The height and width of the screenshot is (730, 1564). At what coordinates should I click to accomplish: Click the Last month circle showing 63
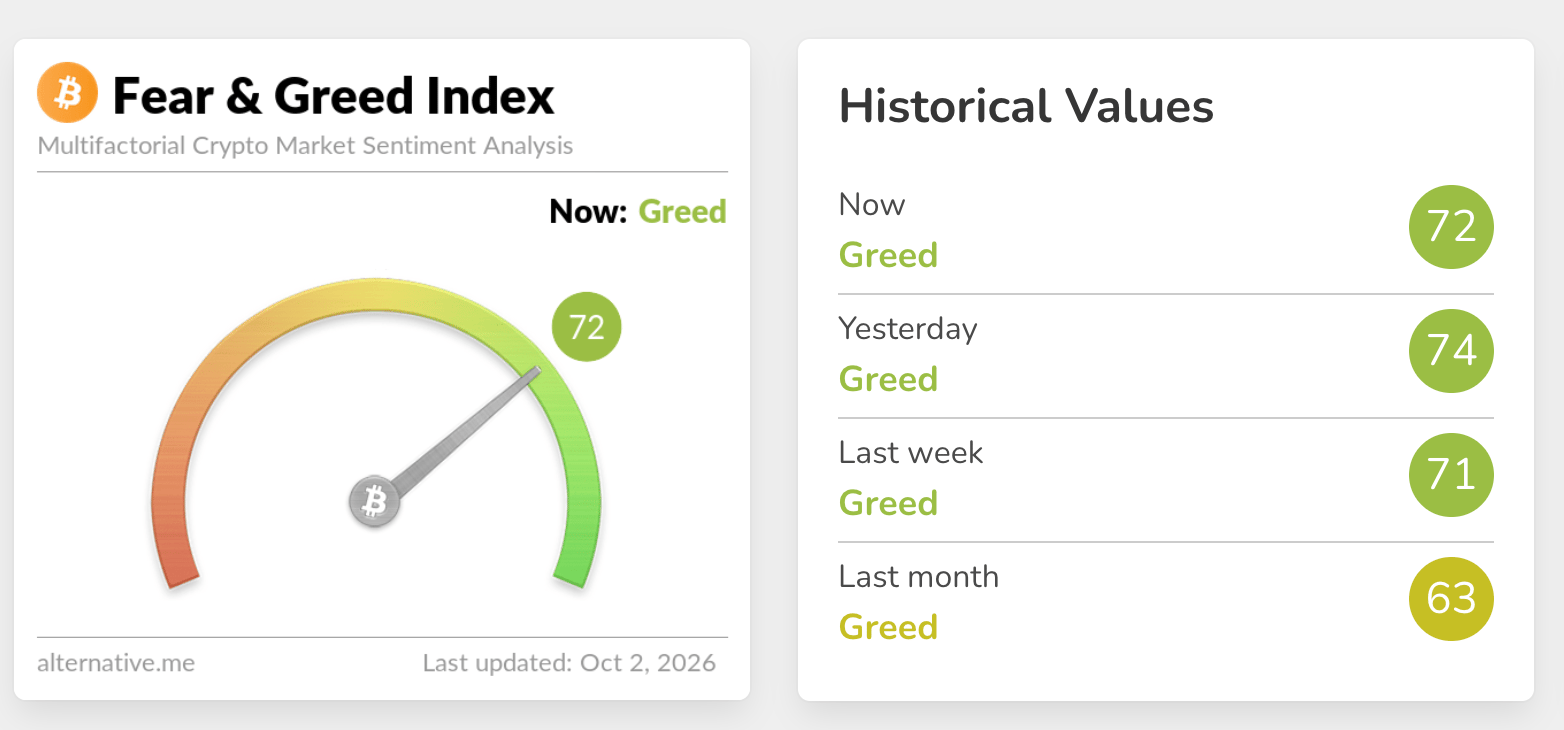1451,599
